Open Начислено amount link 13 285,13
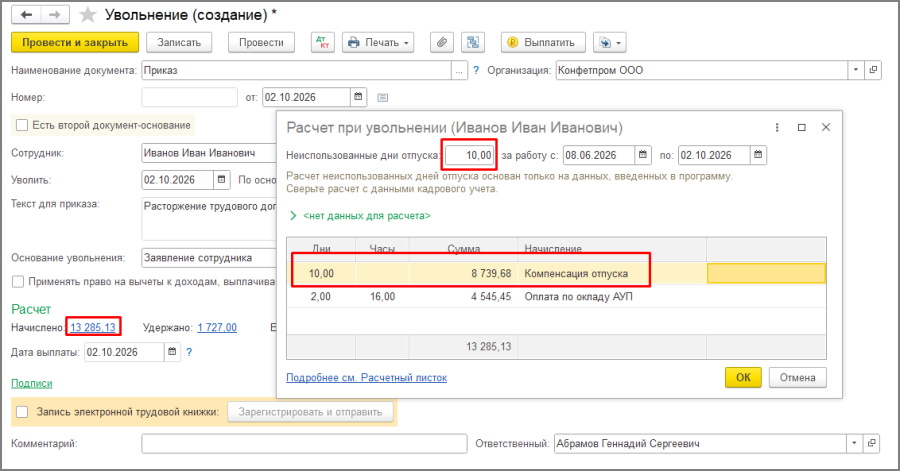Viewport: 900px width, 471px height. click(x=93, y=328)
